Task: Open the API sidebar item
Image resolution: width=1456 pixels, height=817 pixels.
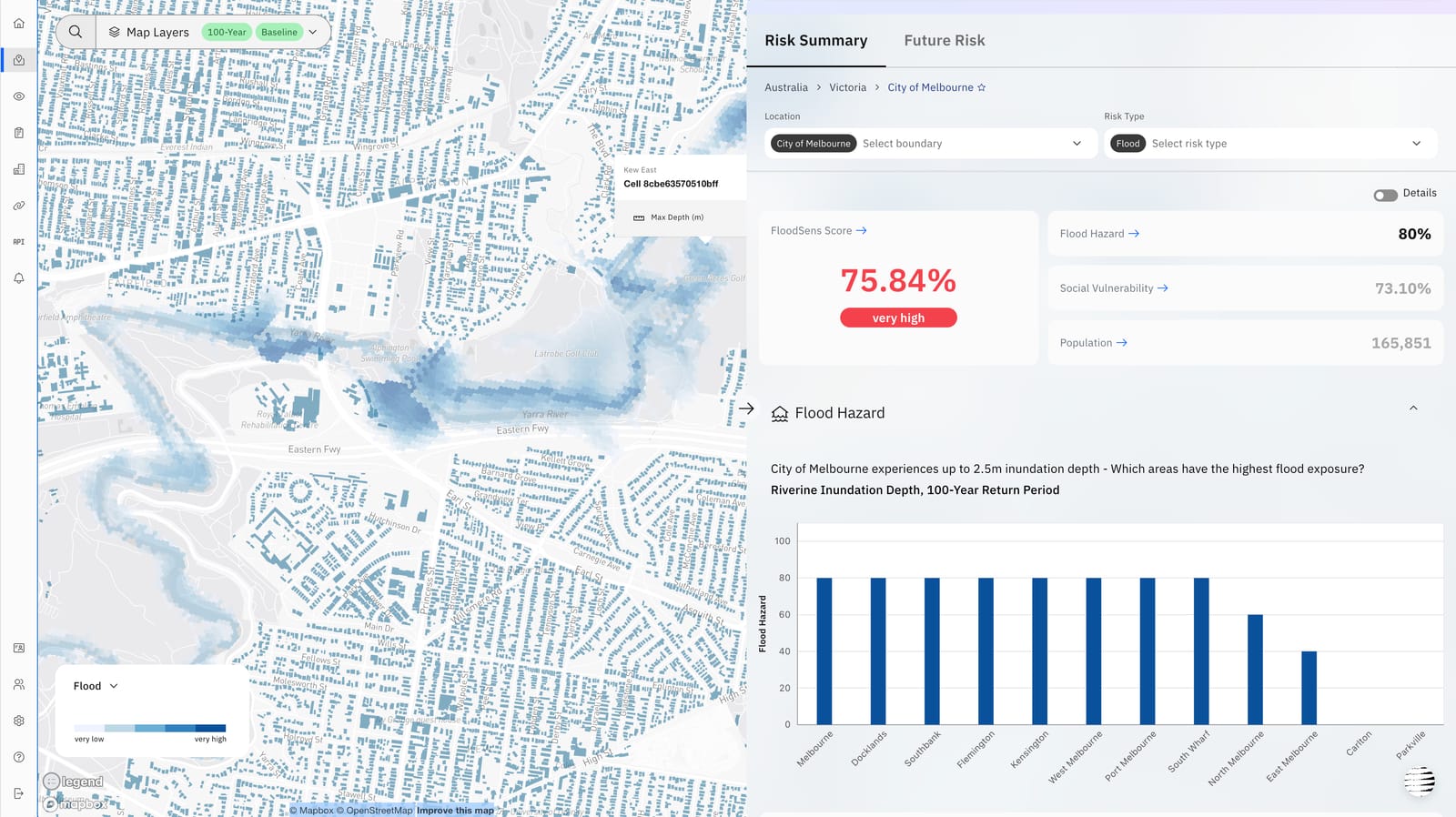Action: click(x=18, y=242)
